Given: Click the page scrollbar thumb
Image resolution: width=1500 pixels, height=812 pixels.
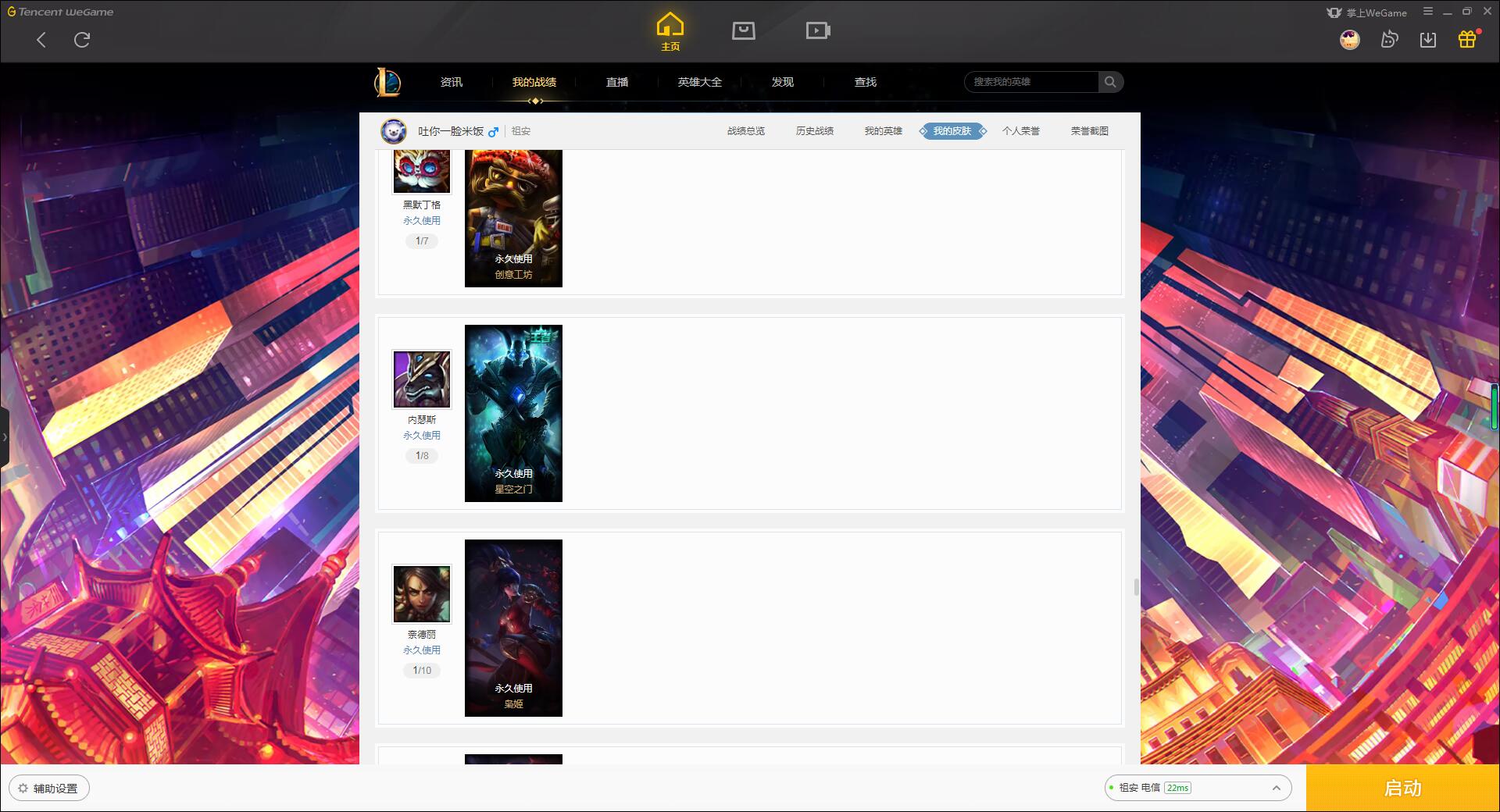Looking at the screenshot, I should pos(1136,587).
